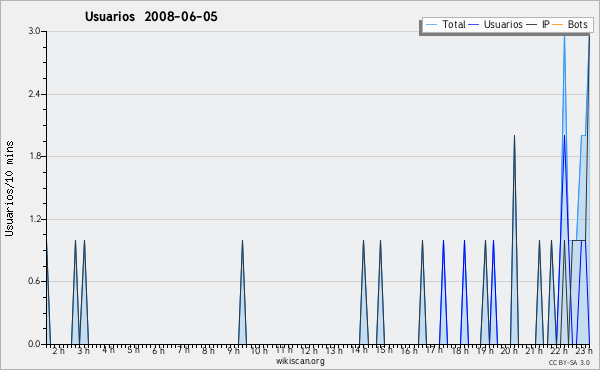Click the tall IP spike at 20 h
Viewport: 600px width, 370px height.
tap(514, 240)
